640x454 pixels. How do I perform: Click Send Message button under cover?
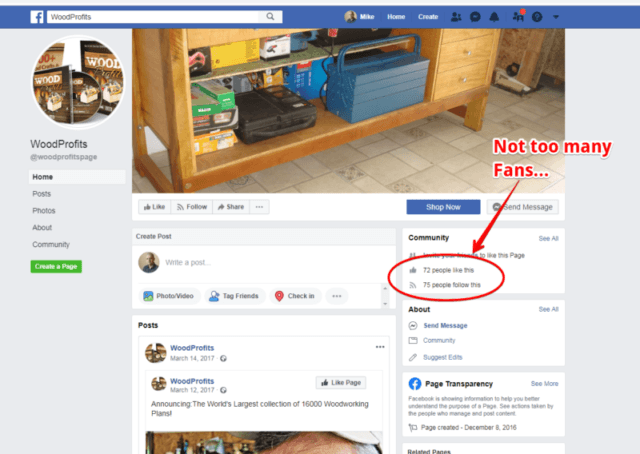pyautogui.click(x=522, y=207)
